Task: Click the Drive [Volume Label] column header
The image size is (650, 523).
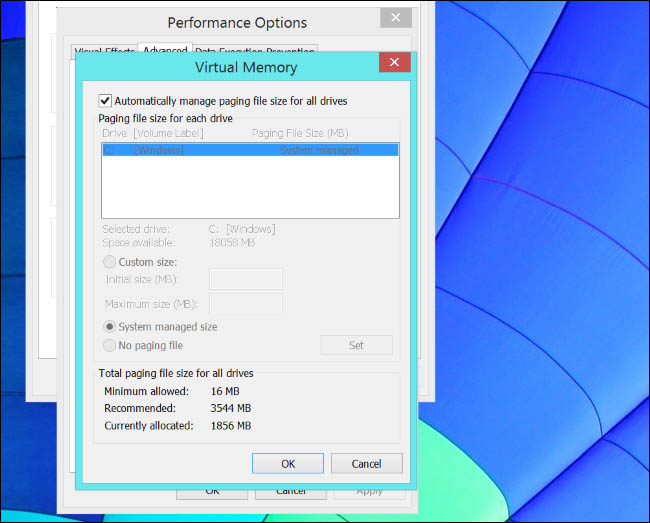Action: pyautogui.click(x=153, y=133)
